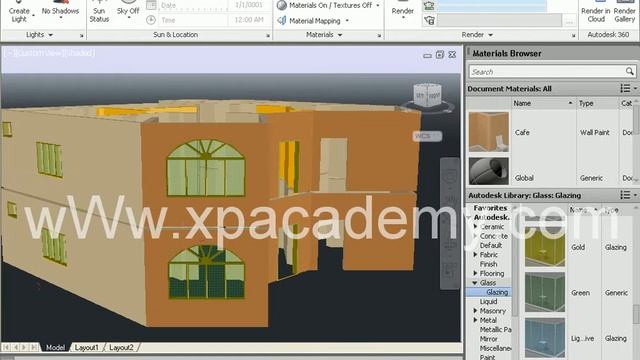Click Render in Cloud
The image size is (640, 360).
596,12
